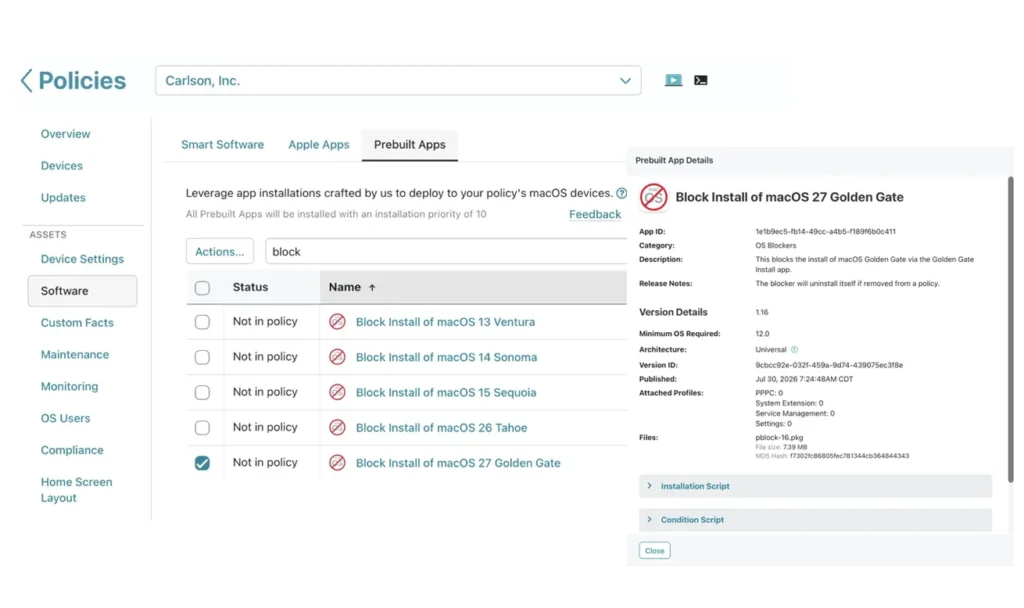Open Block Install of macOS 13 Ventura link
Image resolution: width=1024 pixels, height=608 pixels.
[x=445, y=322]
